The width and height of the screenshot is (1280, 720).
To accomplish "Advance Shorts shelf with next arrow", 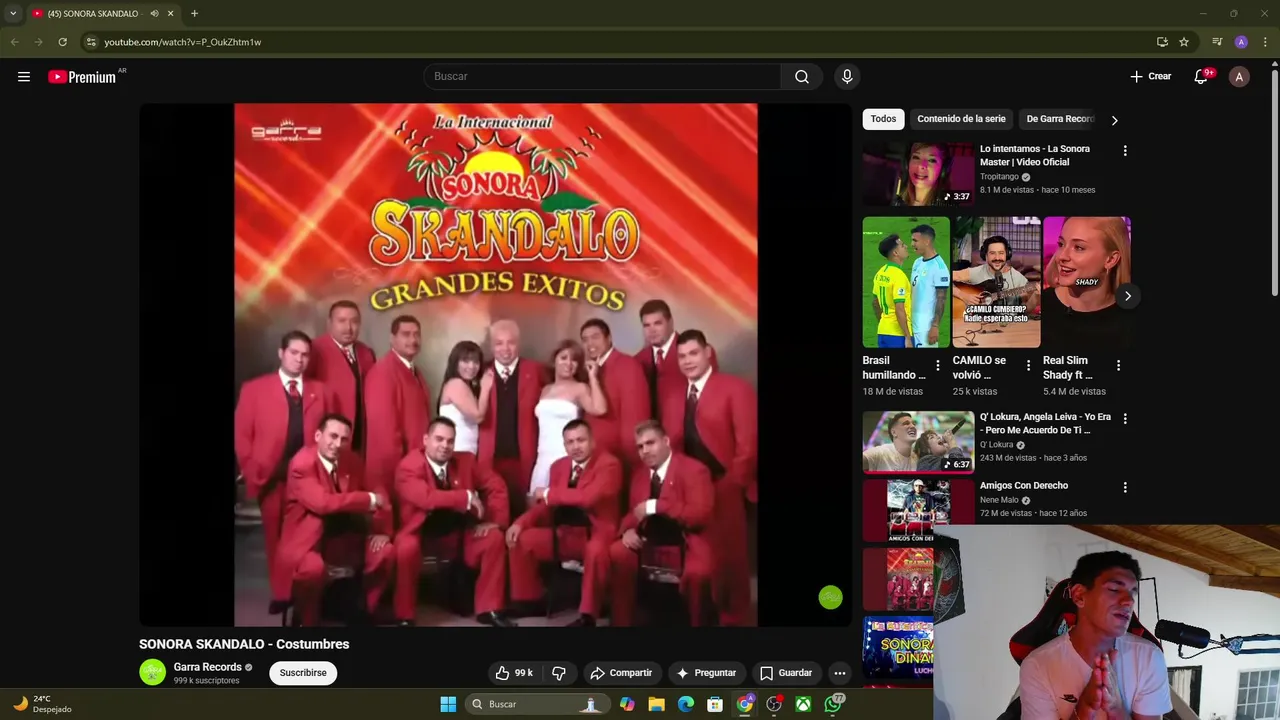I will tap(1127, 296).
